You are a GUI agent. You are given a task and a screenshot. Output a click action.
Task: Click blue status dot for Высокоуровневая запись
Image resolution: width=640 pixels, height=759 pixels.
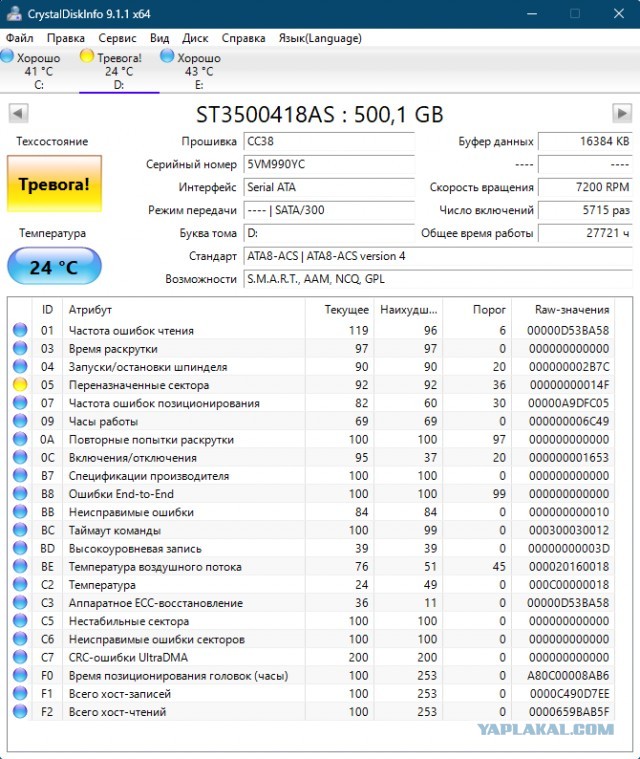coord(20,548)
